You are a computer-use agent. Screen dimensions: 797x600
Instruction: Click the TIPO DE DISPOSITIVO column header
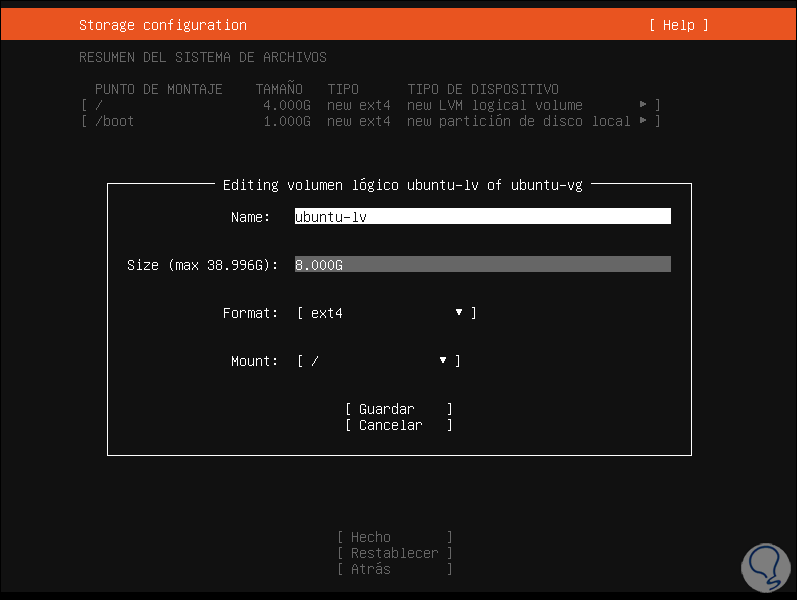[483, 89]
